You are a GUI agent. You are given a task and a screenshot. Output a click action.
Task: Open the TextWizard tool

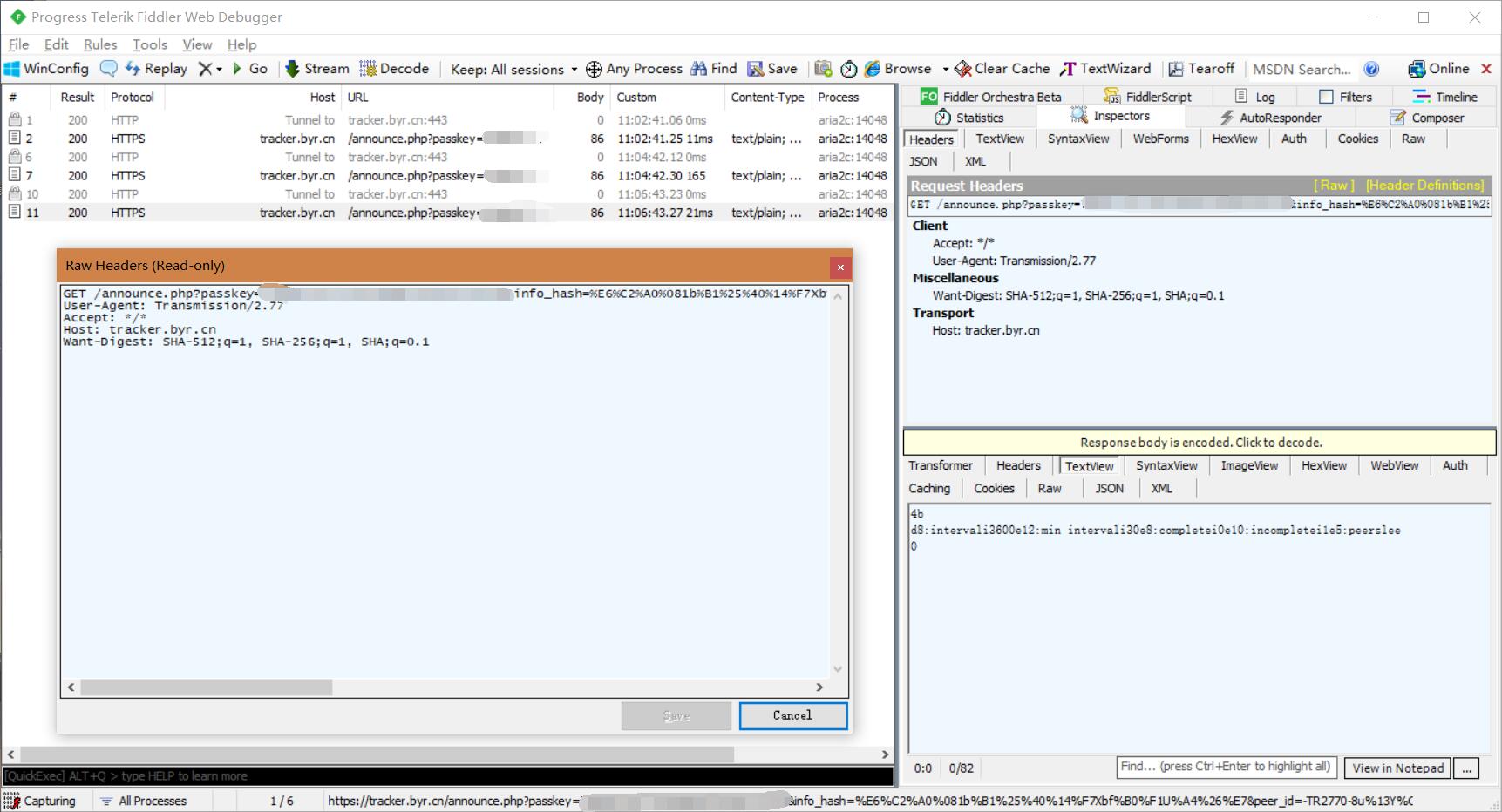pos(1105,69)
